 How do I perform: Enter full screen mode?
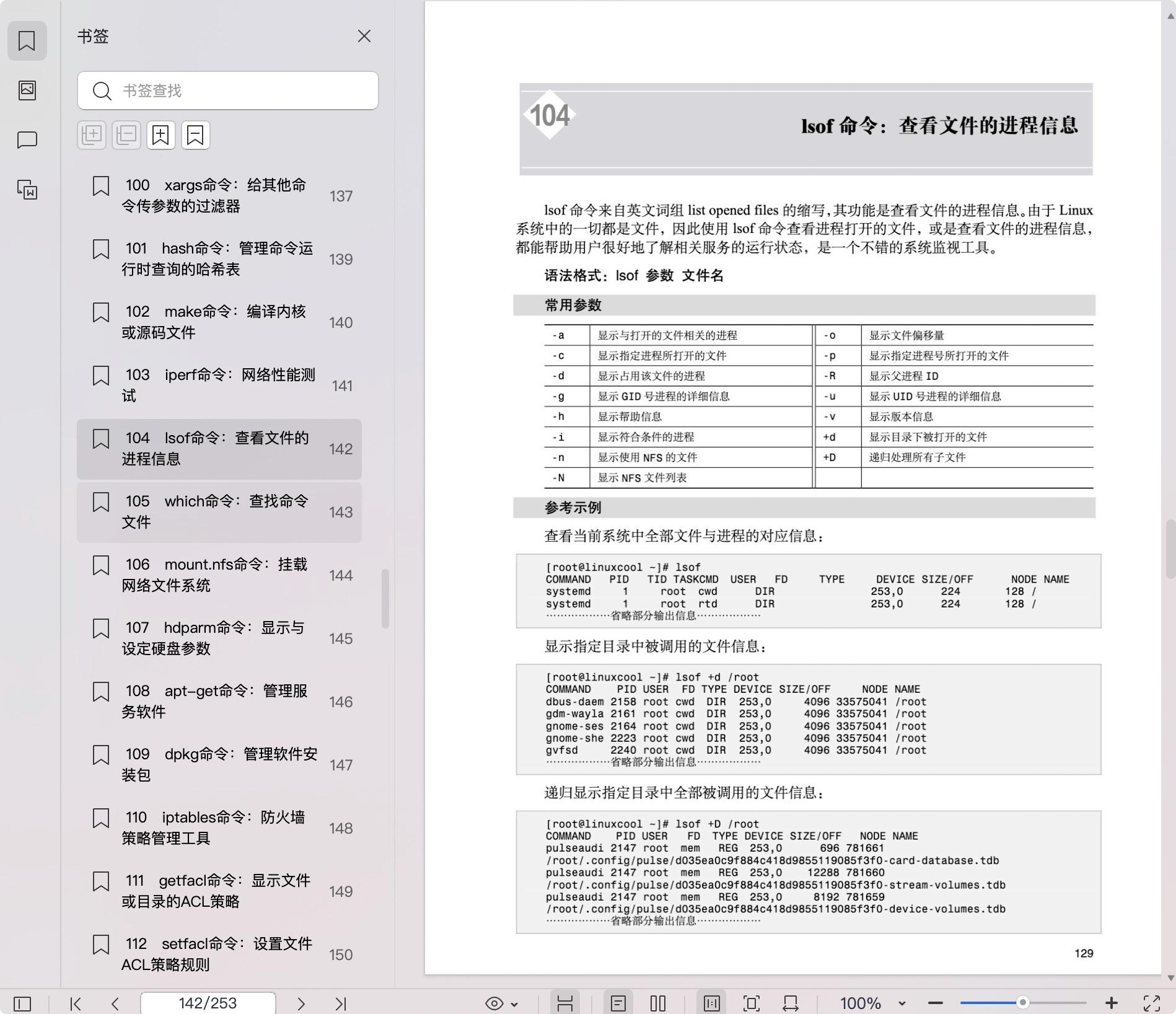click(x=1152, y=1003)
